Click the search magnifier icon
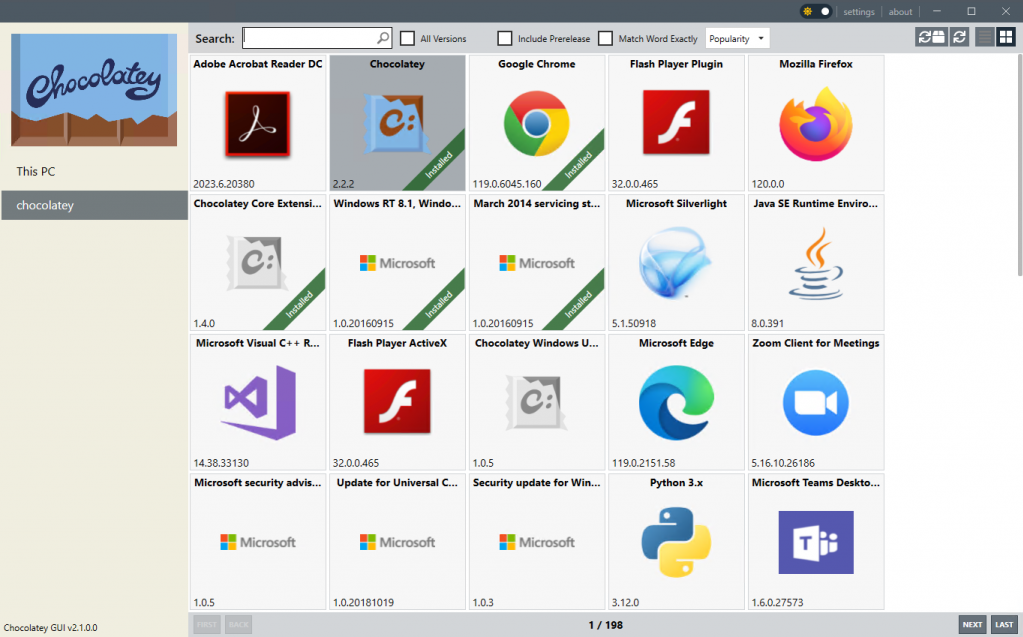The image size is (1023, 637). coord(383,39)
